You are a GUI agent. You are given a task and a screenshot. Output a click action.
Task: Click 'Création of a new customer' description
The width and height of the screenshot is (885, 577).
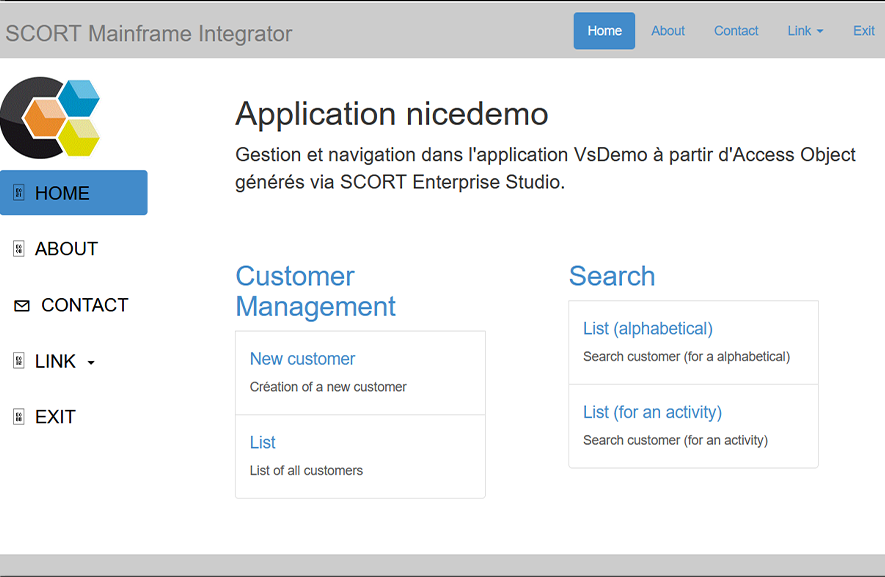click(x=328, y=387)
